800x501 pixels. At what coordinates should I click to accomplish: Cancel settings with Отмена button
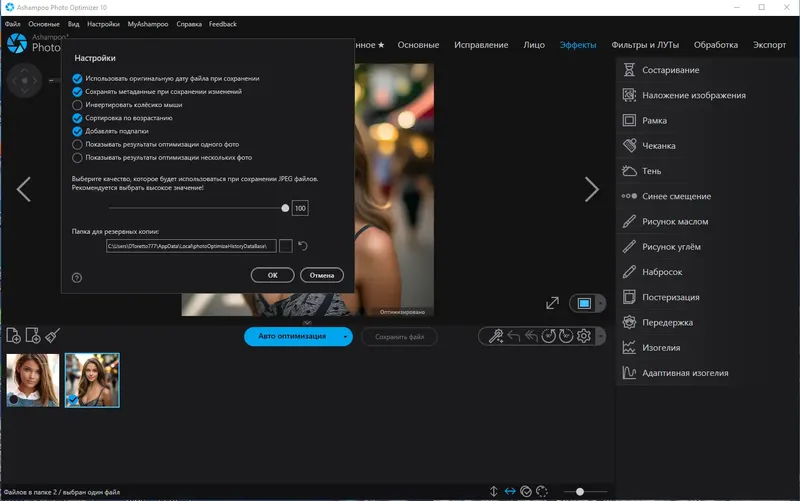322,275
